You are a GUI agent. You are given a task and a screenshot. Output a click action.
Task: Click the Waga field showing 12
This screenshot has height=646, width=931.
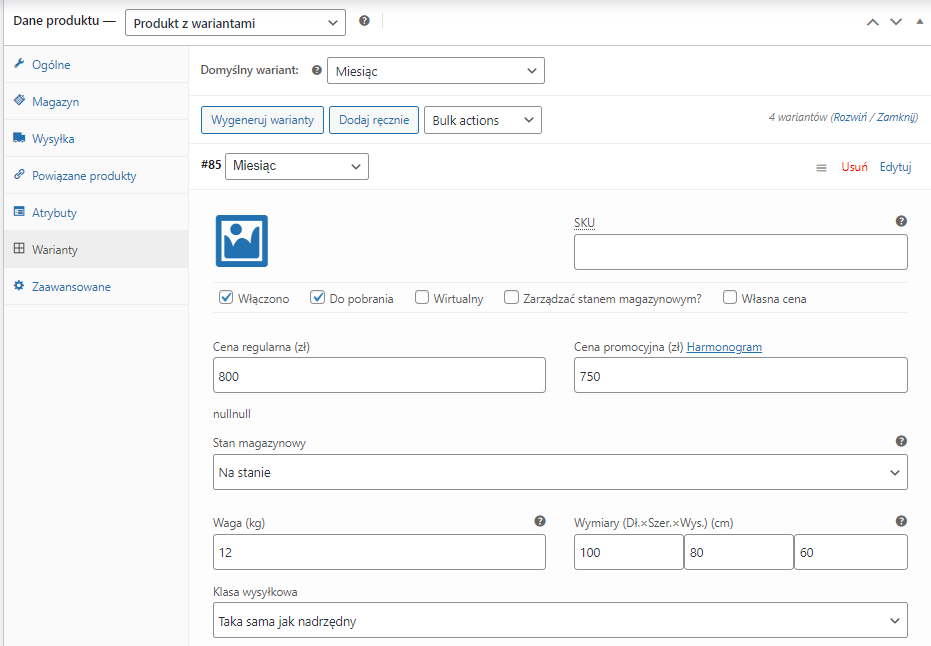(379, 552)
